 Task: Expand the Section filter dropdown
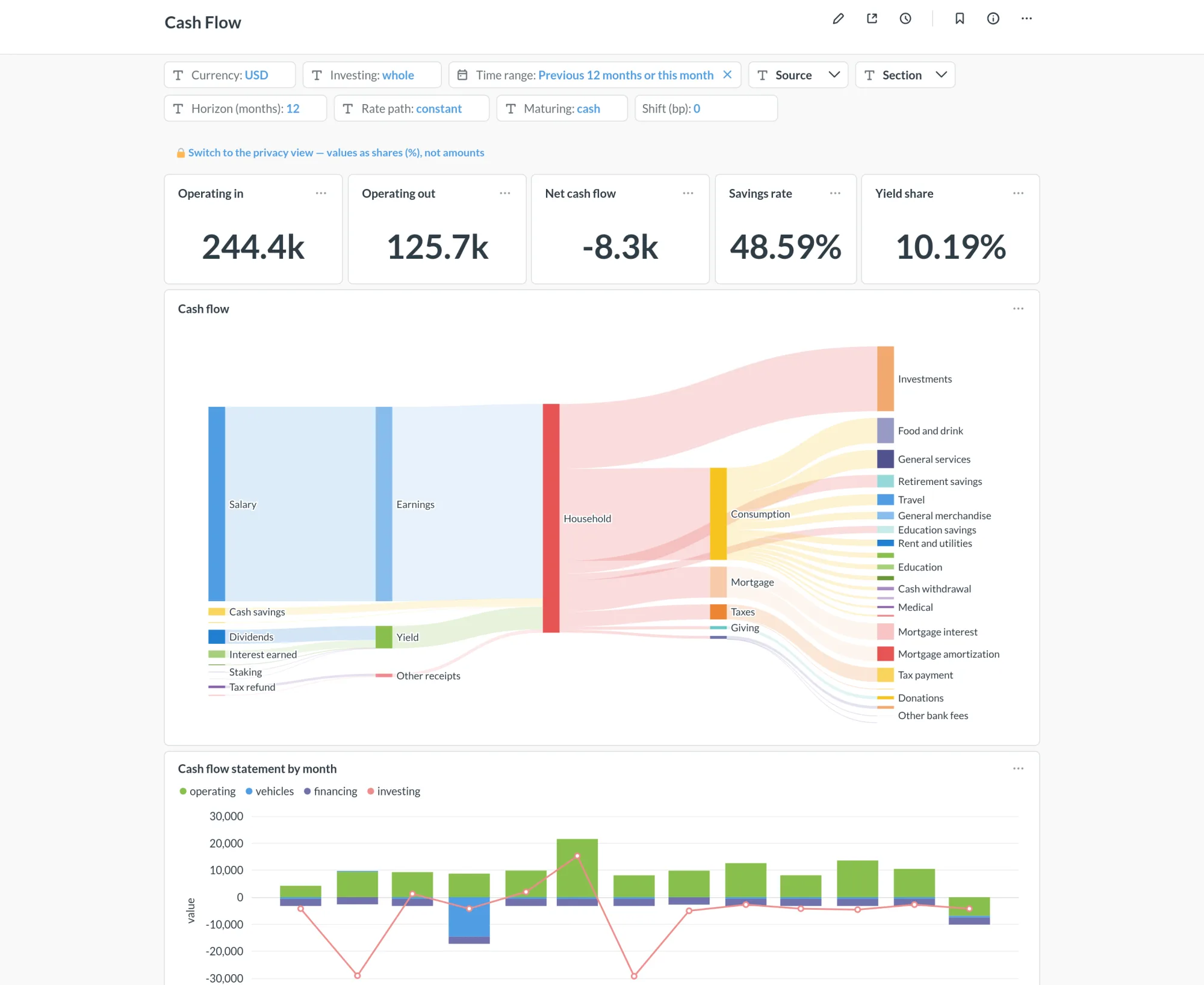905,75
